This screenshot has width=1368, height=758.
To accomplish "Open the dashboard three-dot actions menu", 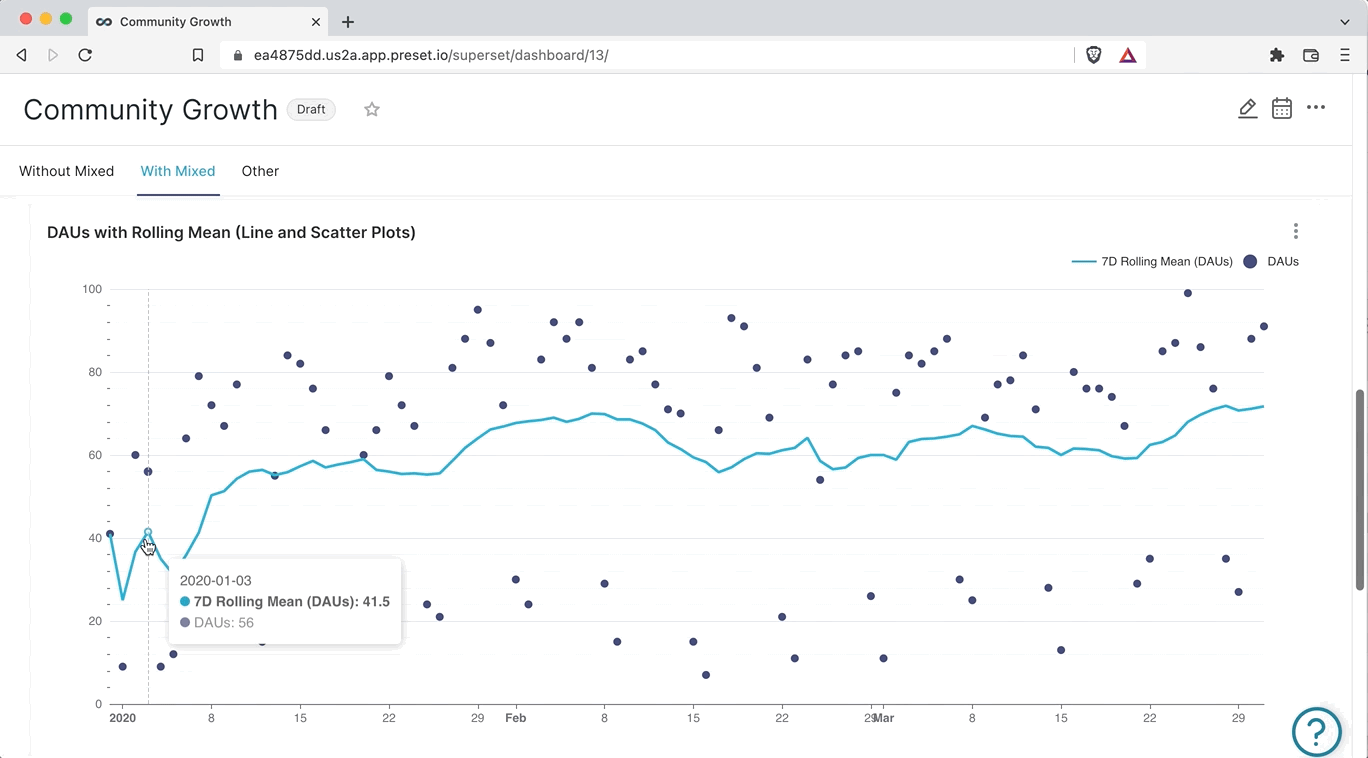I will (x=1316, y=108).
